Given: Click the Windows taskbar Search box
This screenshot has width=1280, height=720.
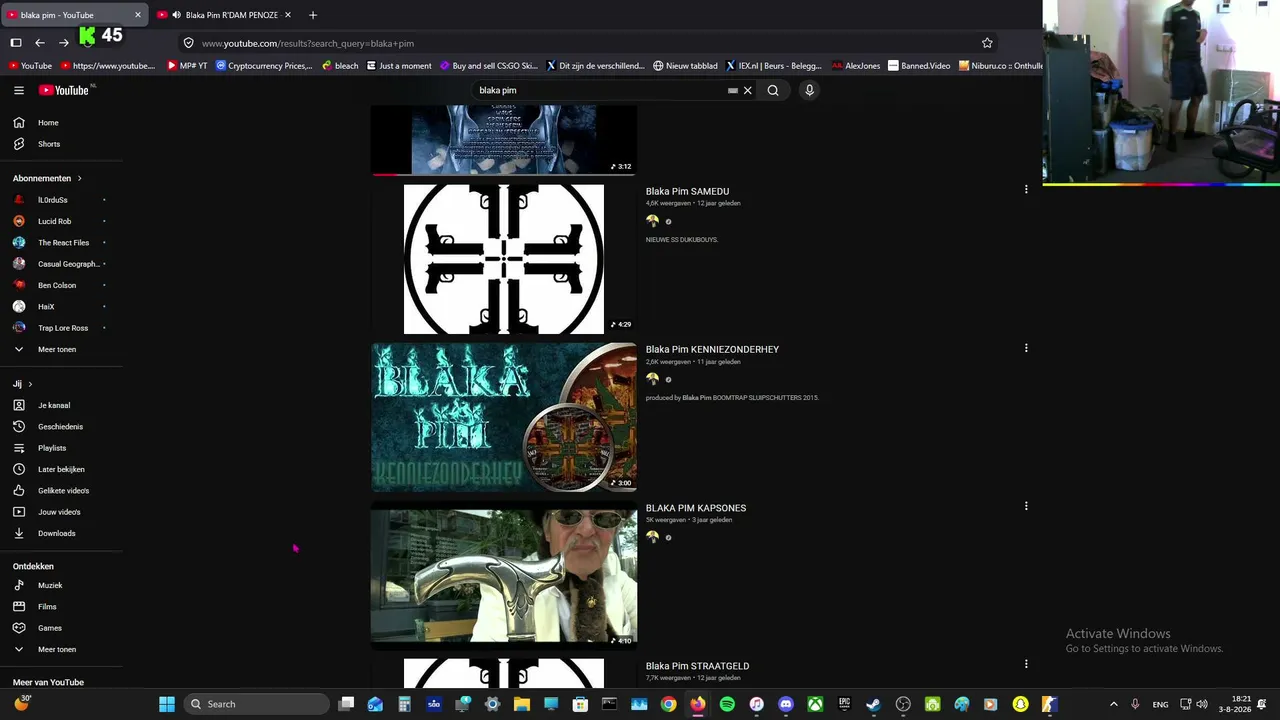Looking at the screenshot, I should tap(258, 704).
